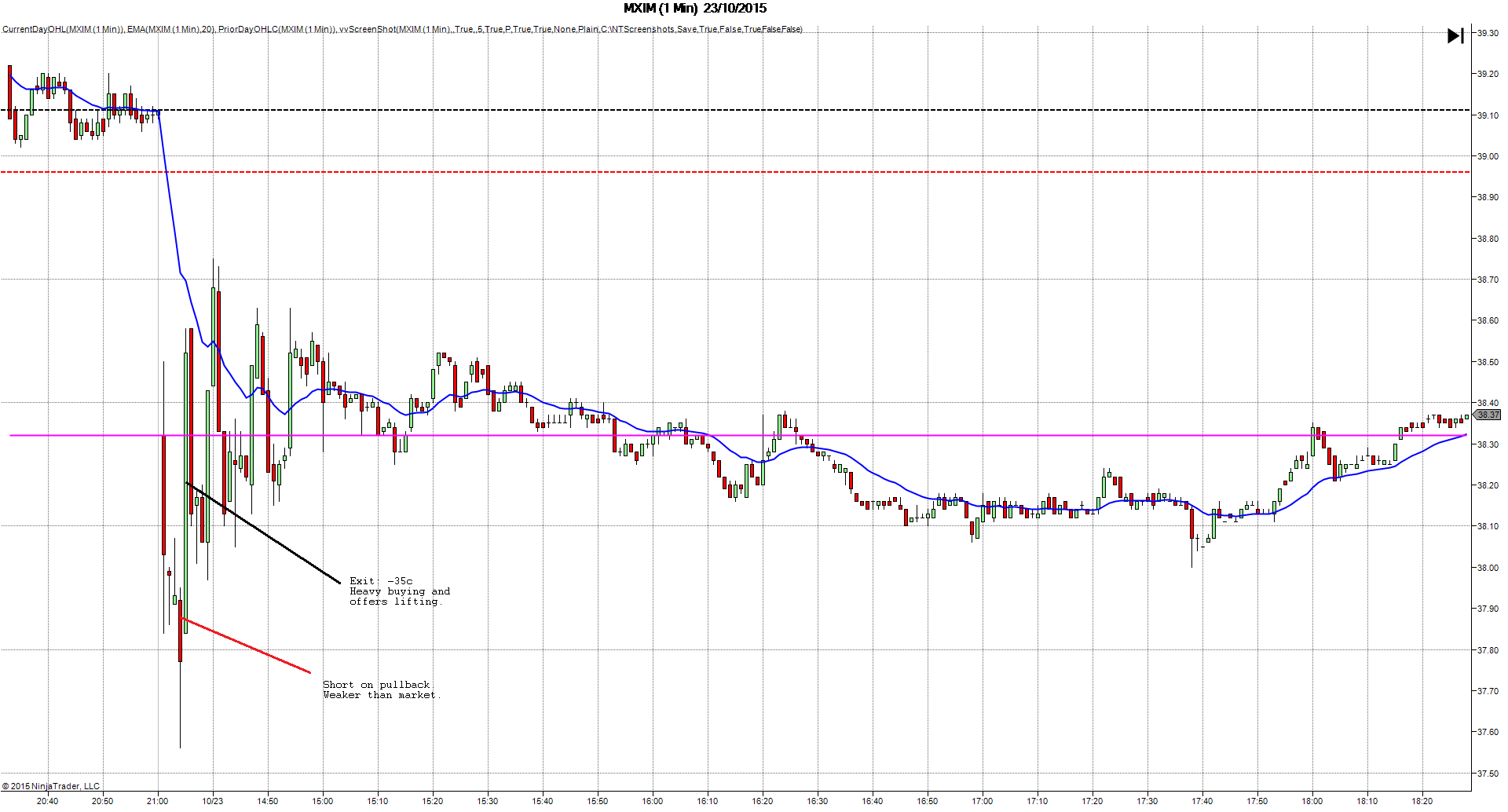Select the 'Exit: -35c' annotation text

[x=381, y=581]
